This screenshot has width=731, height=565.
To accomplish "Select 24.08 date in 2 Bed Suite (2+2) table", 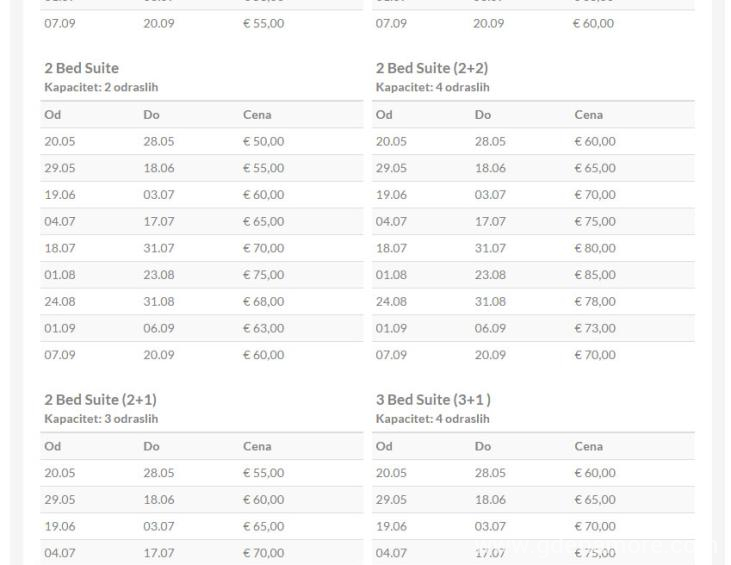I will coord(391,302).
